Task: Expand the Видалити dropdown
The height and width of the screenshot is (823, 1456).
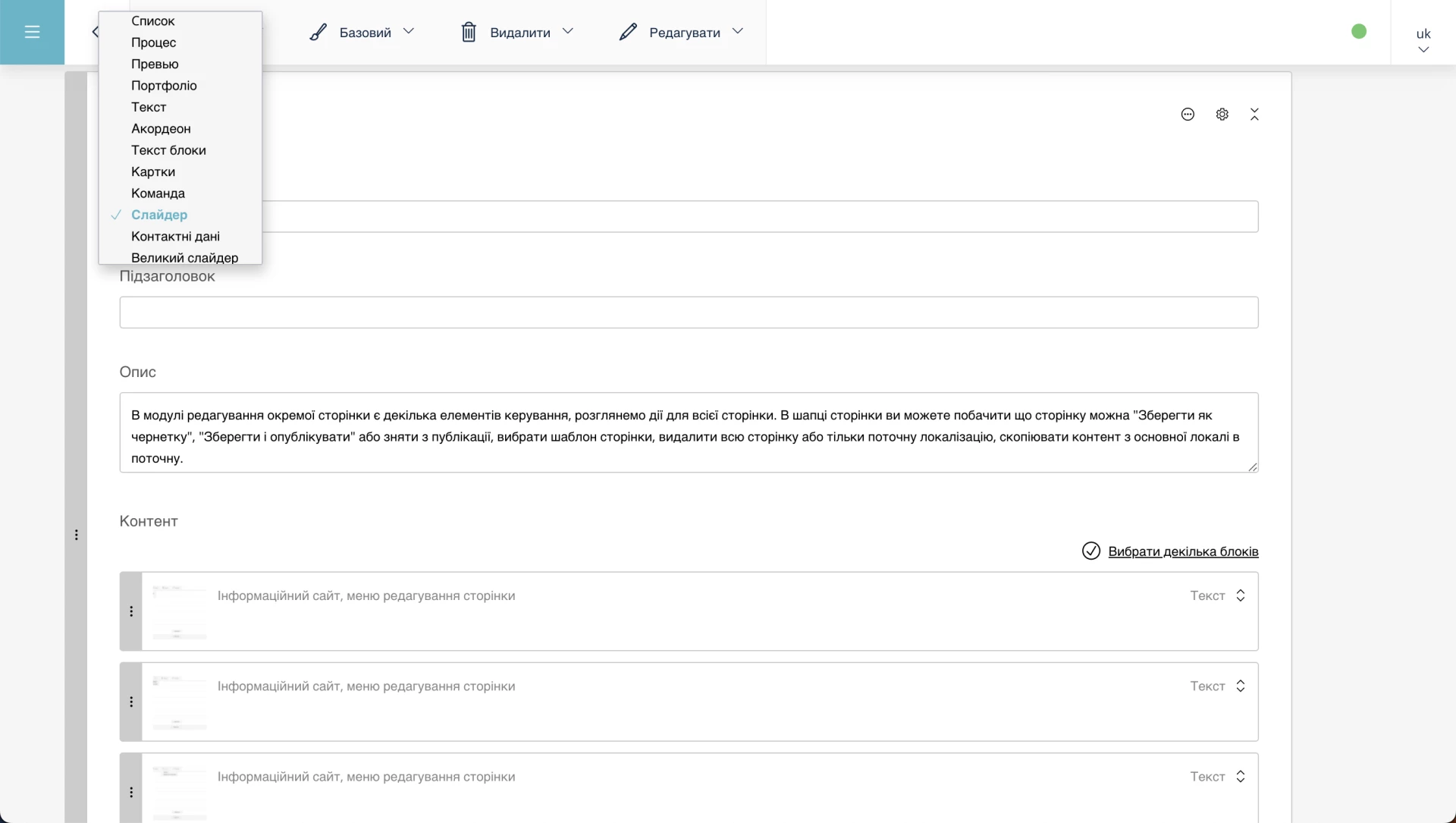Action: coord(568,31)
